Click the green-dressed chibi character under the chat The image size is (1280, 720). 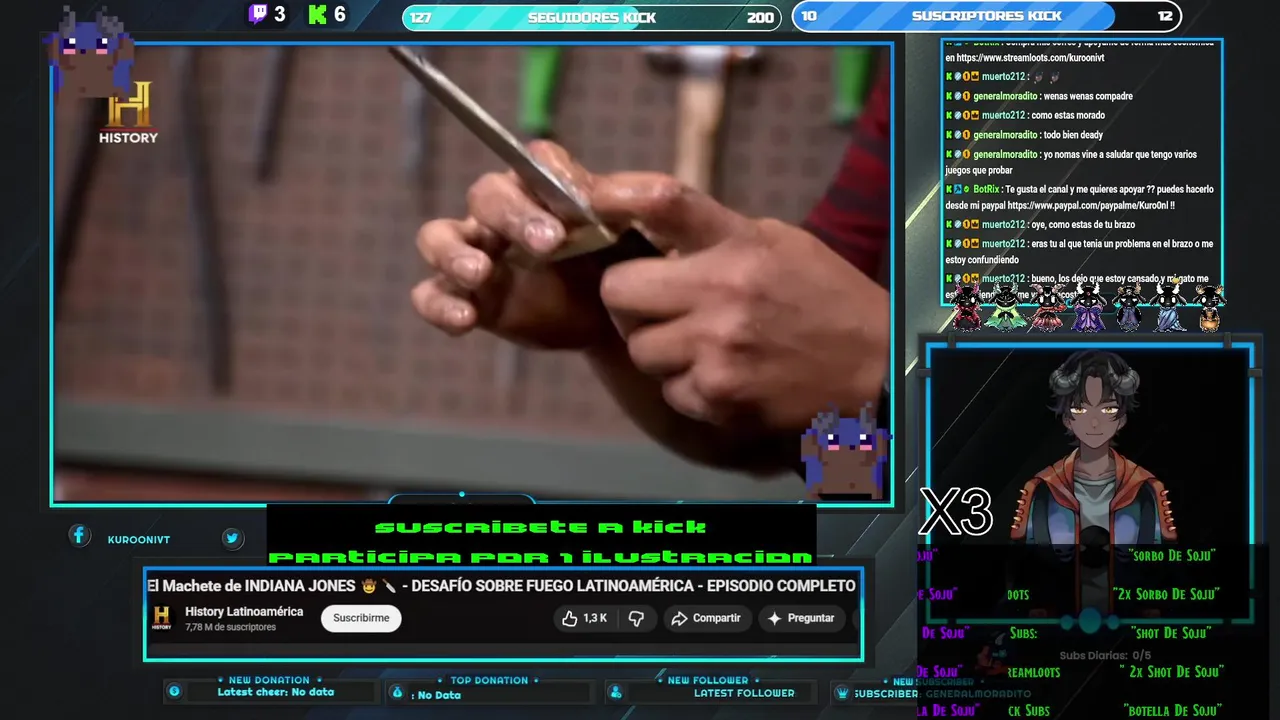point(1005,307)
